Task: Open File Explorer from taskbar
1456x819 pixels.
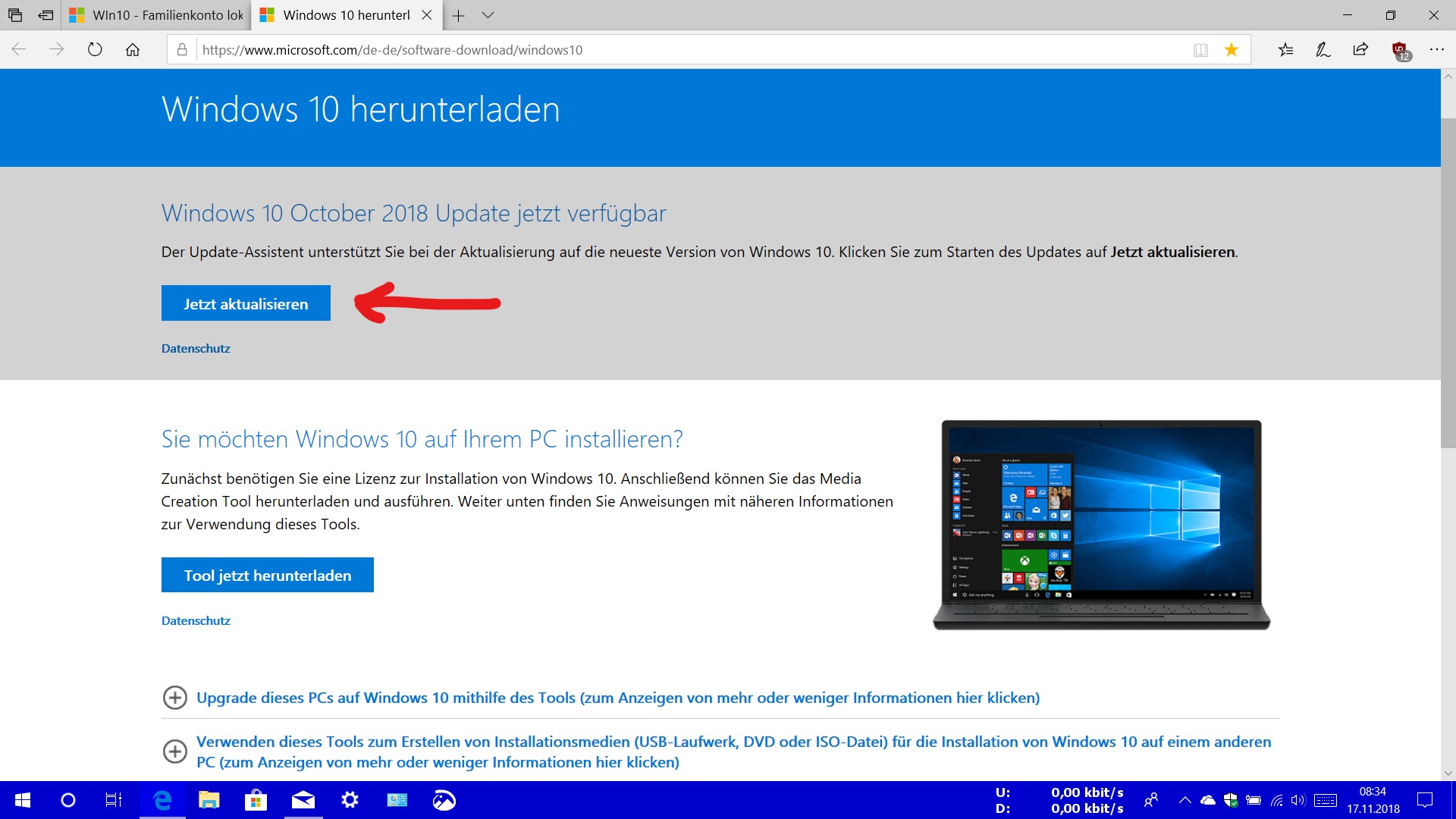Action: click(209, 800)
